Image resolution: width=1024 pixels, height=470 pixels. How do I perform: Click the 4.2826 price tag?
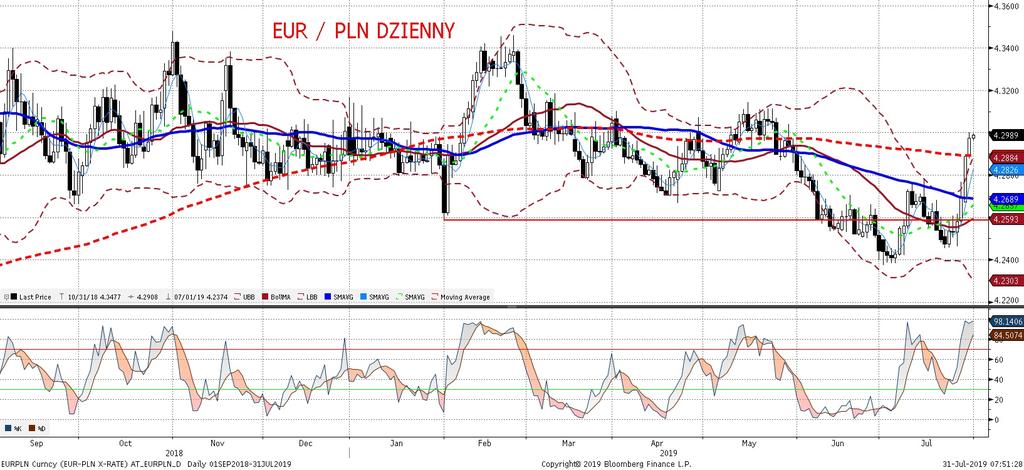pyautogui.click(x=1006, y=169)
